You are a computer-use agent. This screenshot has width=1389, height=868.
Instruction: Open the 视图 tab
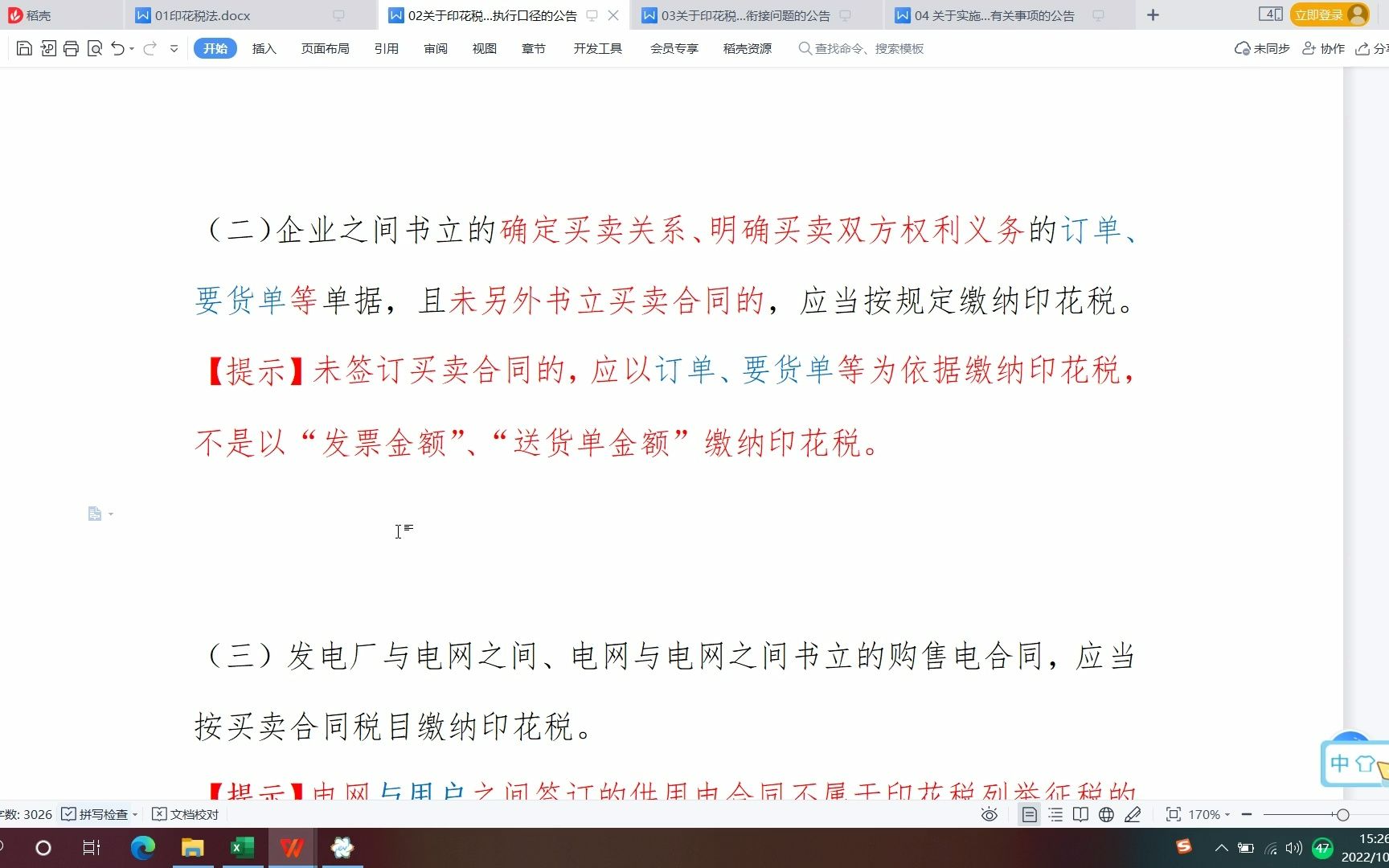tap(484, 49)
